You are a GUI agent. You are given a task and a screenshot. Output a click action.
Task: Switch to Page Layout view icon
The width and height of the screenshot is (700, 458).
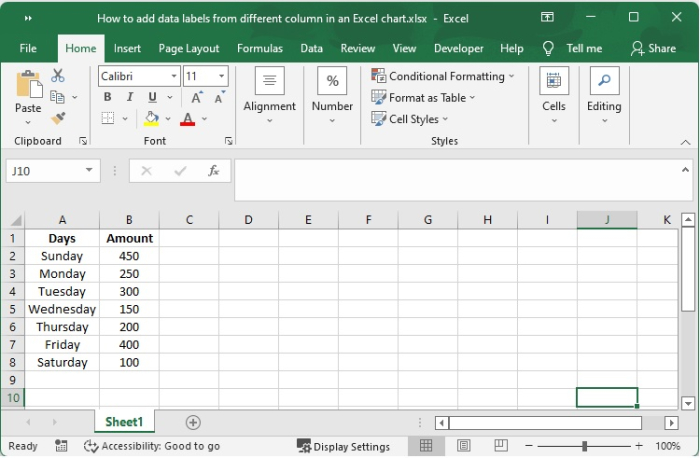(x=462, y=446)
